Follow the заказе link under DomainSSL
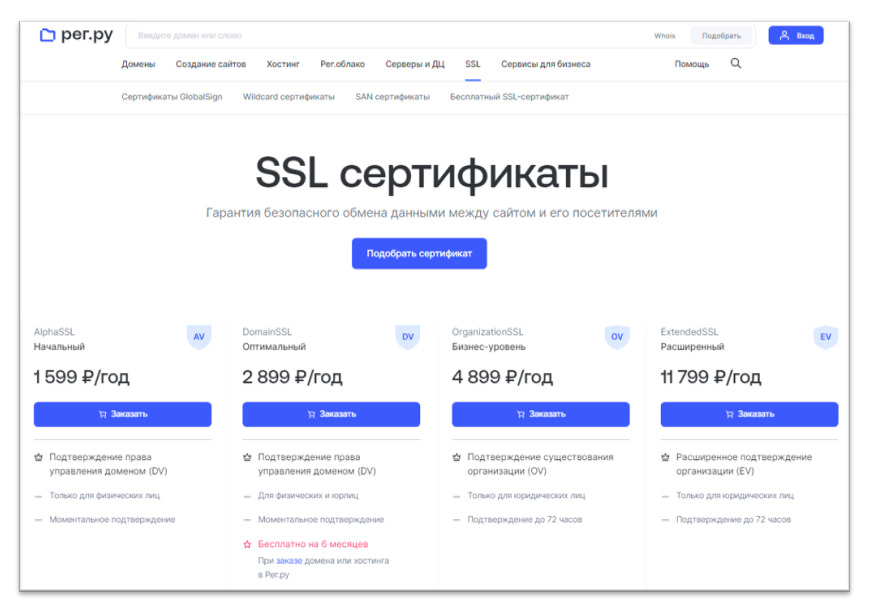871x614 pixels. point(289,561)
